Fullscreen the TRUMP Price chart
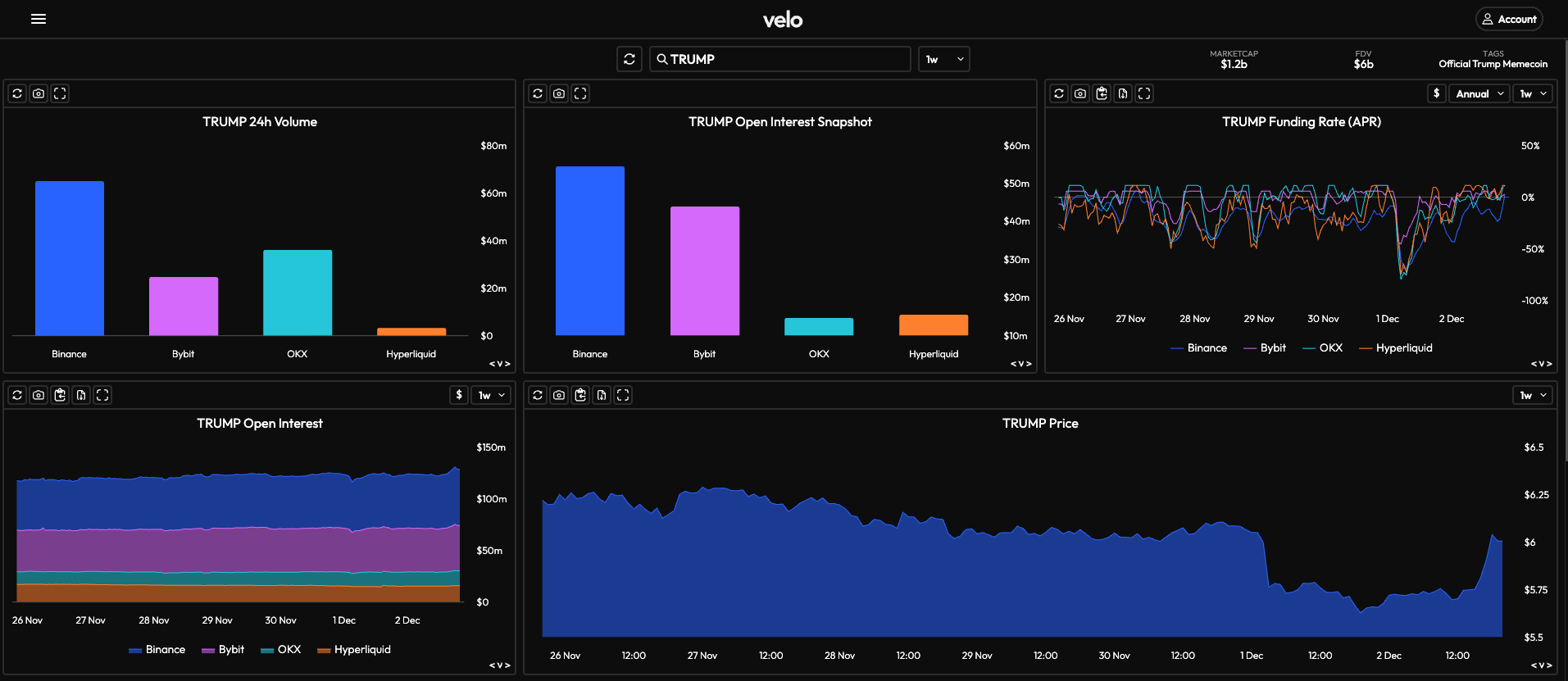Image resolution: width=1568 pixels, height=681 pixels. tap(623, 395)
